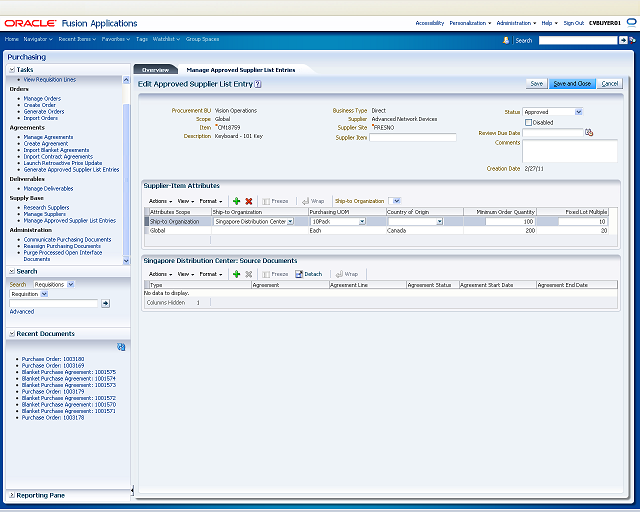Open the Navigator menu
Image resolution: width=640 pixels, height=512 pixels.
click(x=38, y=39)
